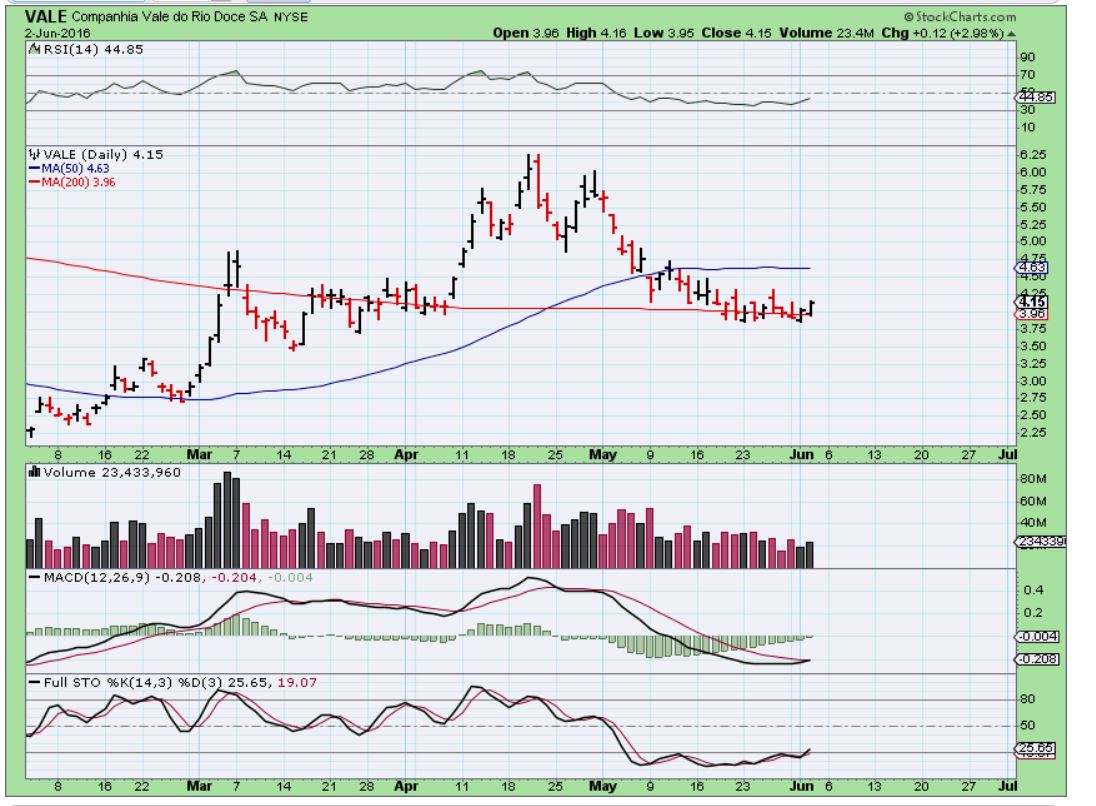Click the MA(200) 3.96 legend text
This screenshot has width=1096, height=806.
click(78, 182)
